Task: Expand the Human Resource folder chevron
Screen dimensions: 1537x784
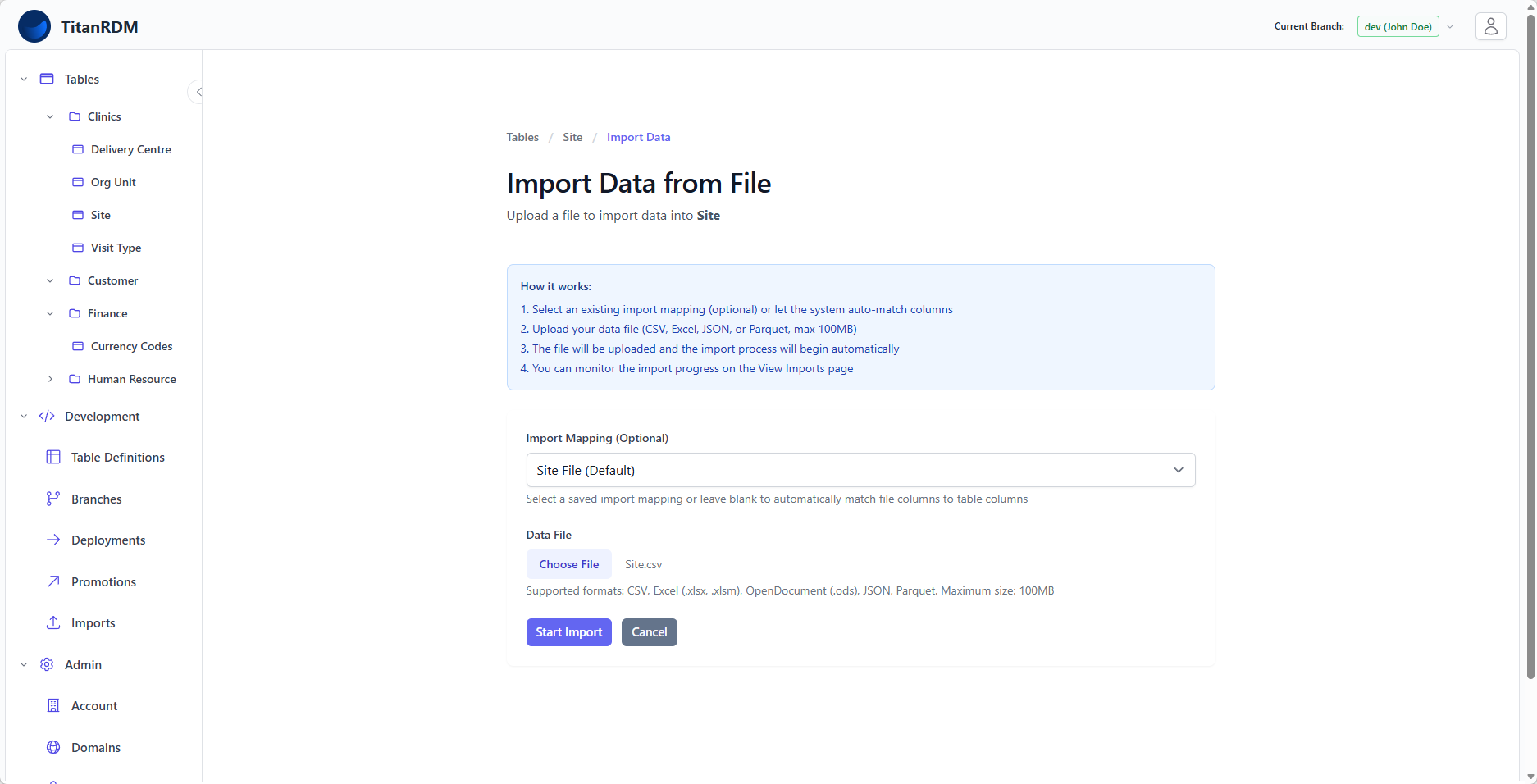Action: [50, 379]
